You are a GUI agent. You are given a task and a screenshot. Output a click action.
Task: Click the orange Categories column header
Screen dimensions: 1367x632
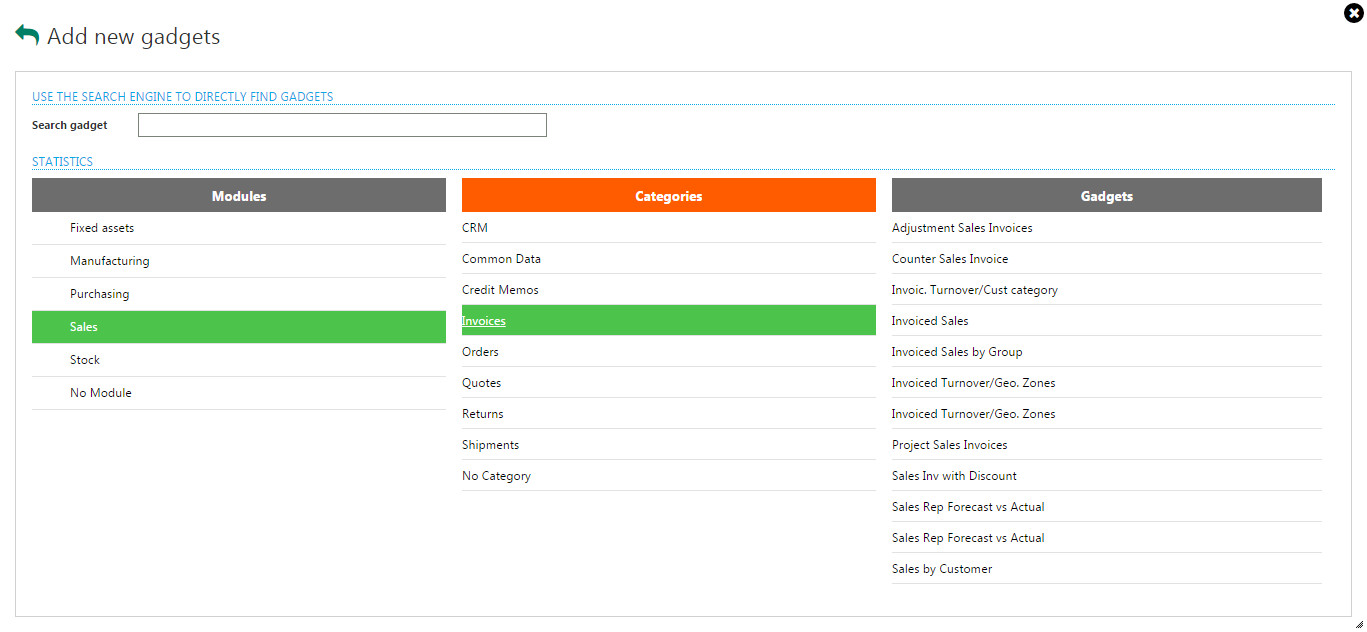668,196
